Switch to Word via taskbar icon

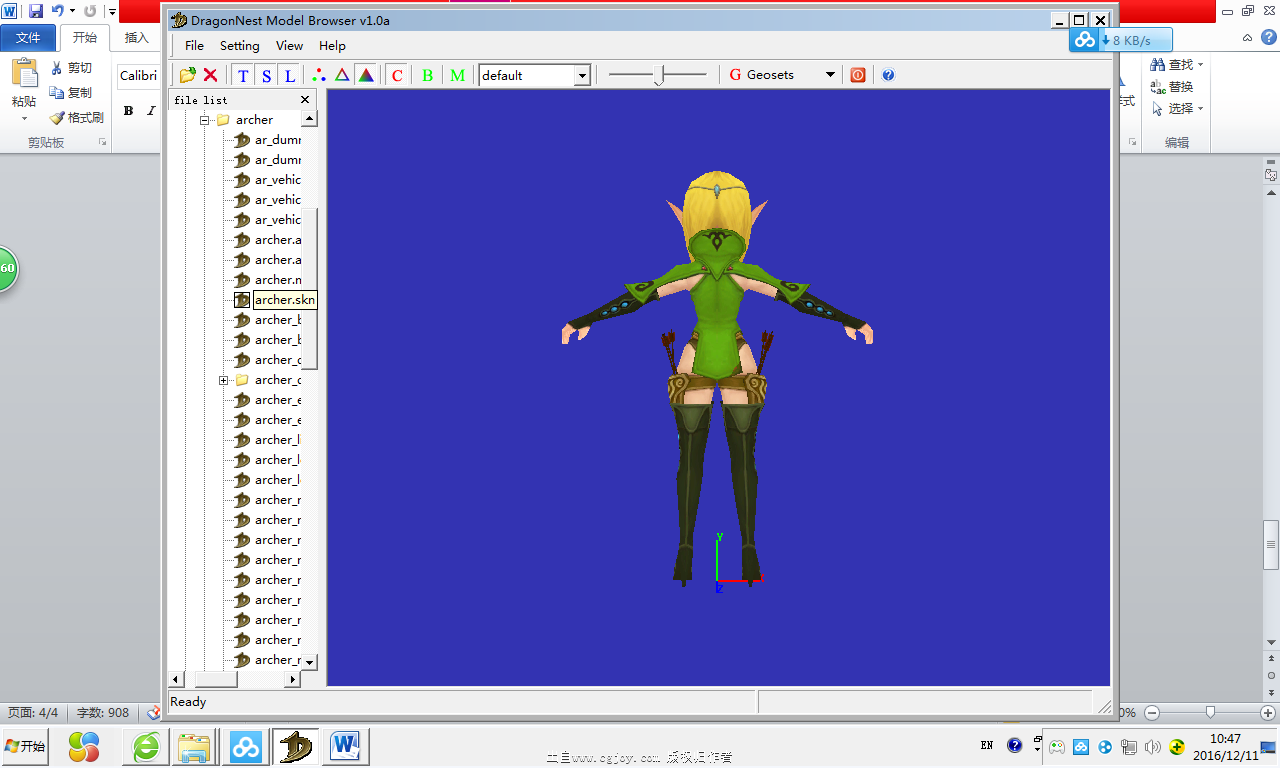coord(346,746)
